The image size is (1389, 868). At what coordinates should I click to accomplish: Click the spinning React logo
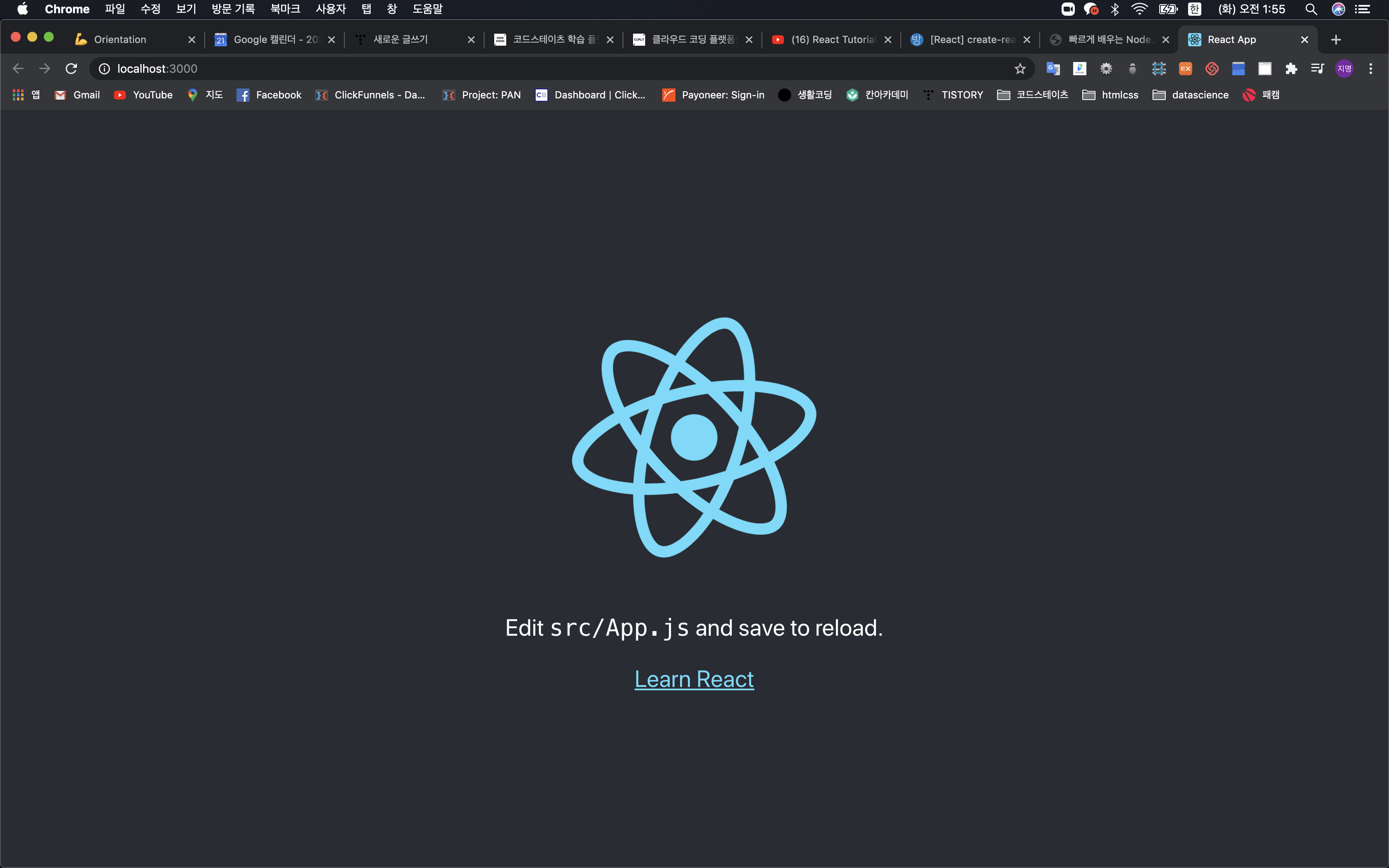click(x=694, y=437)
